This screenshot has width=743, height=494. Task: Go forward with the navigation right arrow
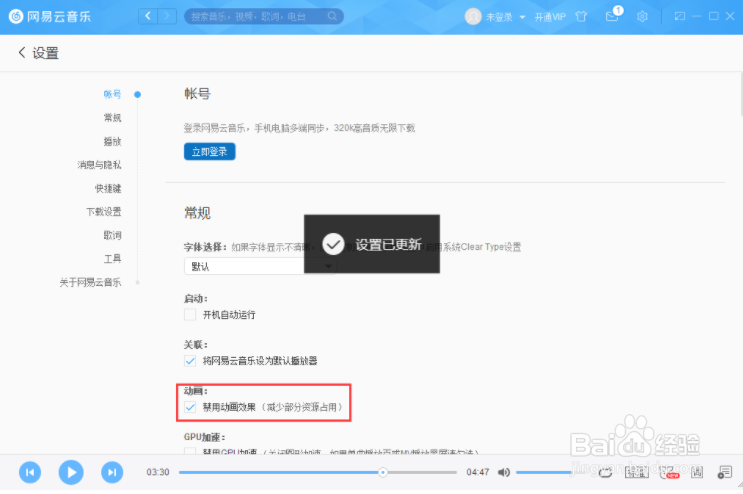tap(167, 17)
